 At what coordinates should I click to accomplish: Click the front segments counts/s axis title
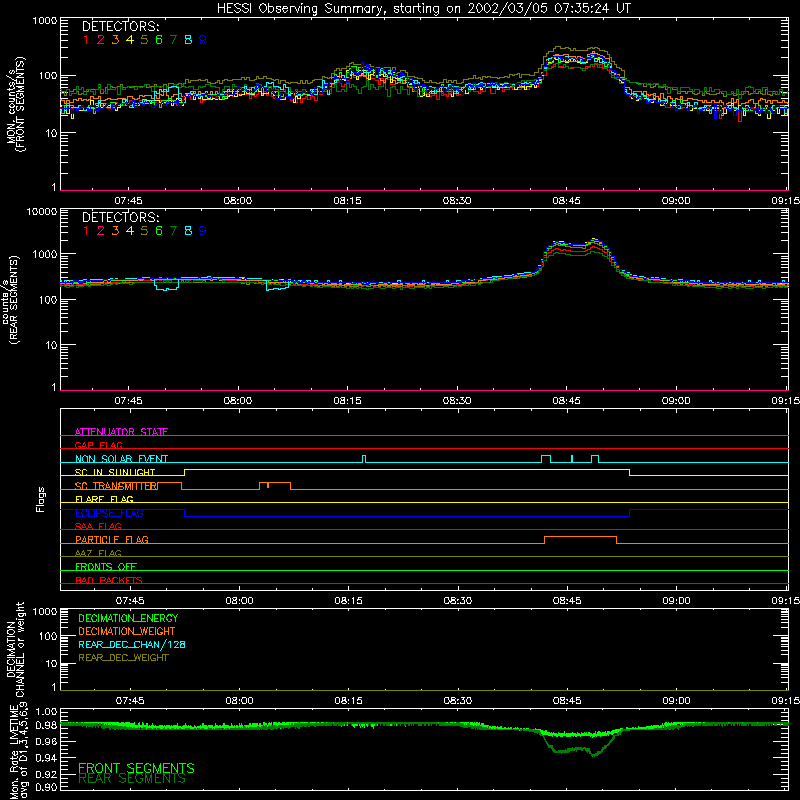coord(15,104)
